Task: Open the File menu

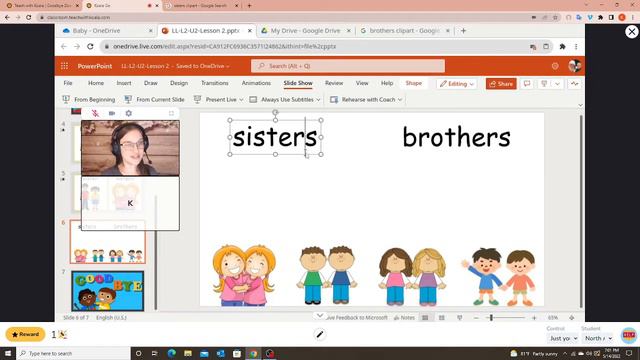Action: click(68, 83)
